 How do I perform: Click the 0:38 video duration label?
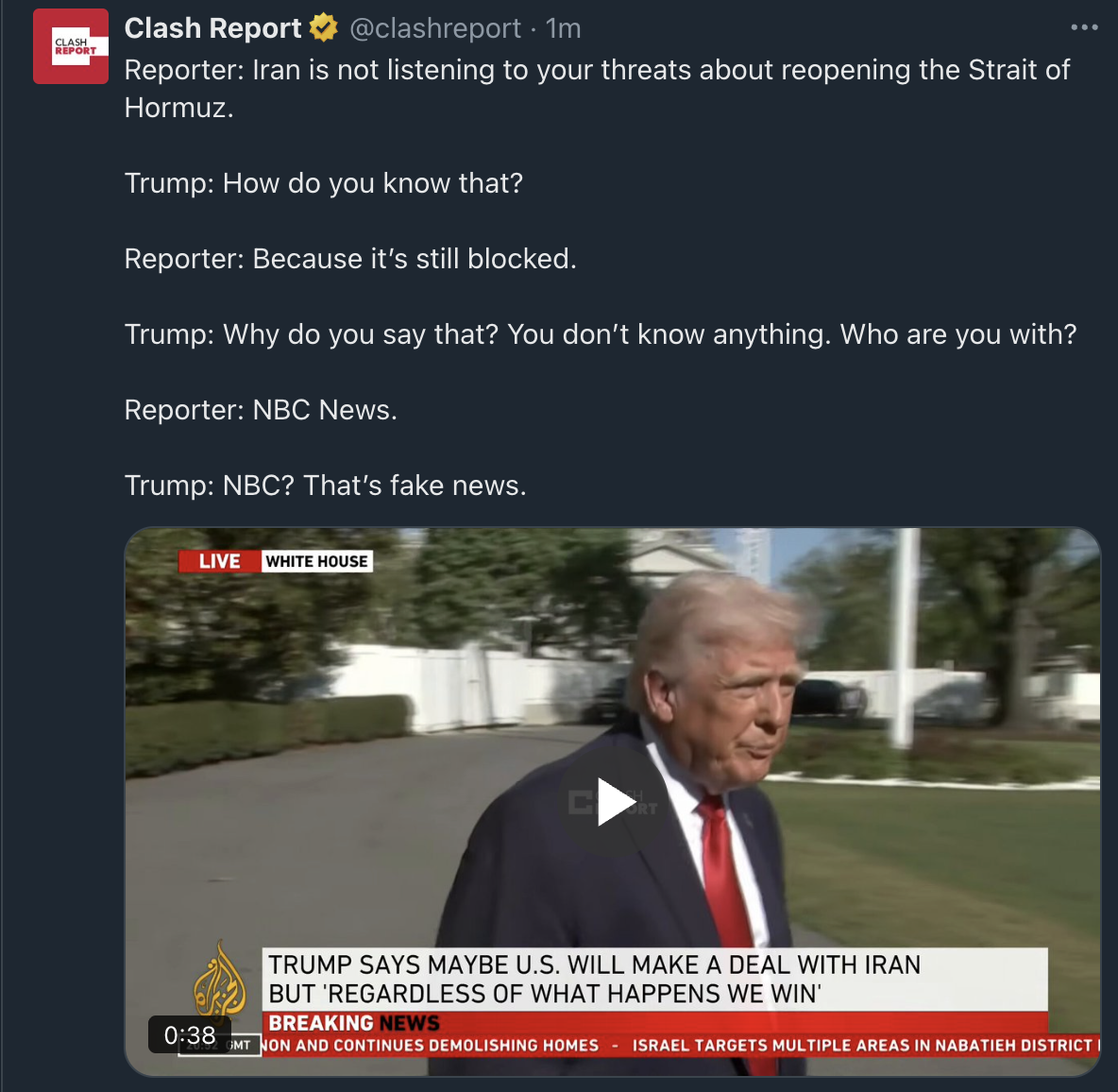(x=190, y=1034)
